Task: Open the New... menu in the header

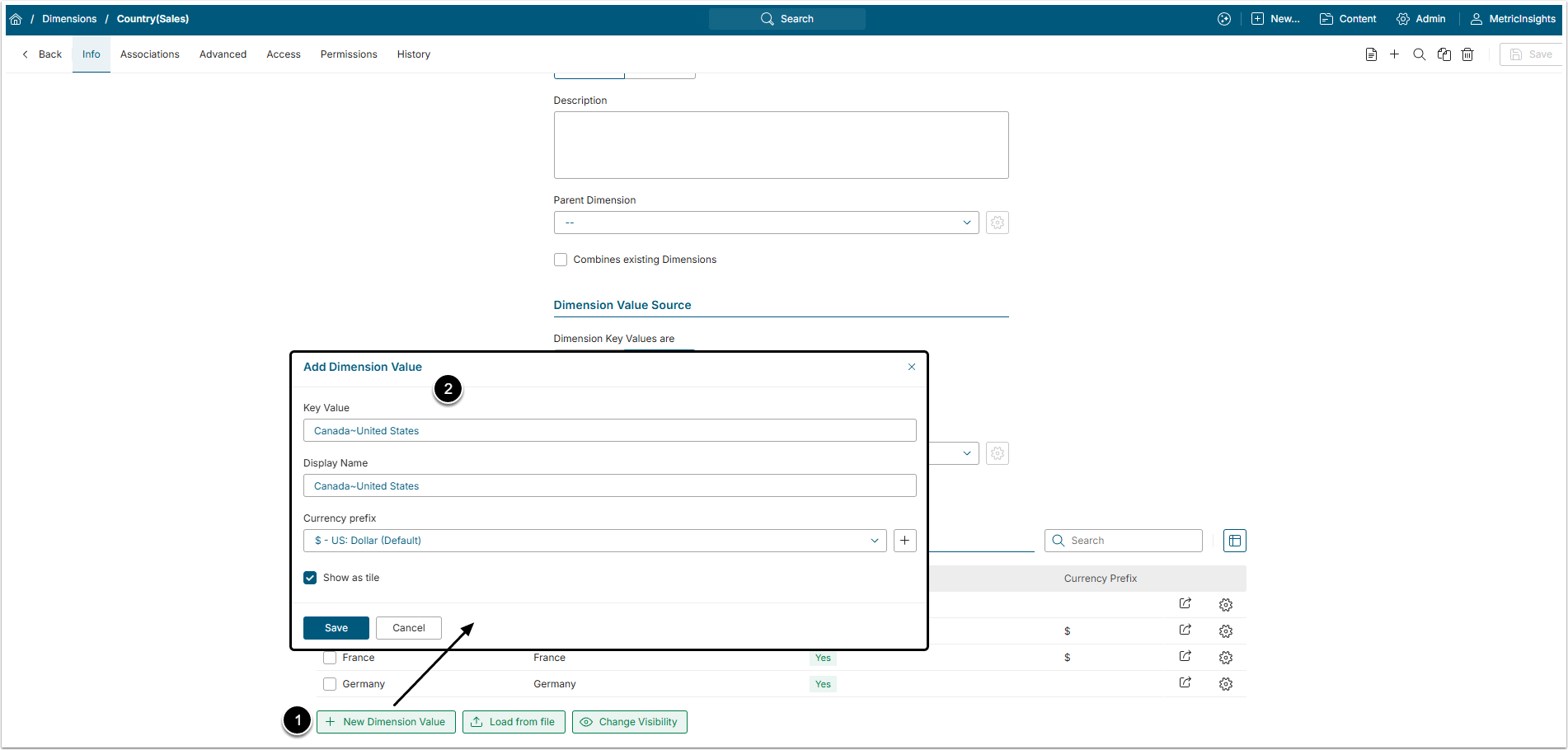Action: (x=1275, y=19)
